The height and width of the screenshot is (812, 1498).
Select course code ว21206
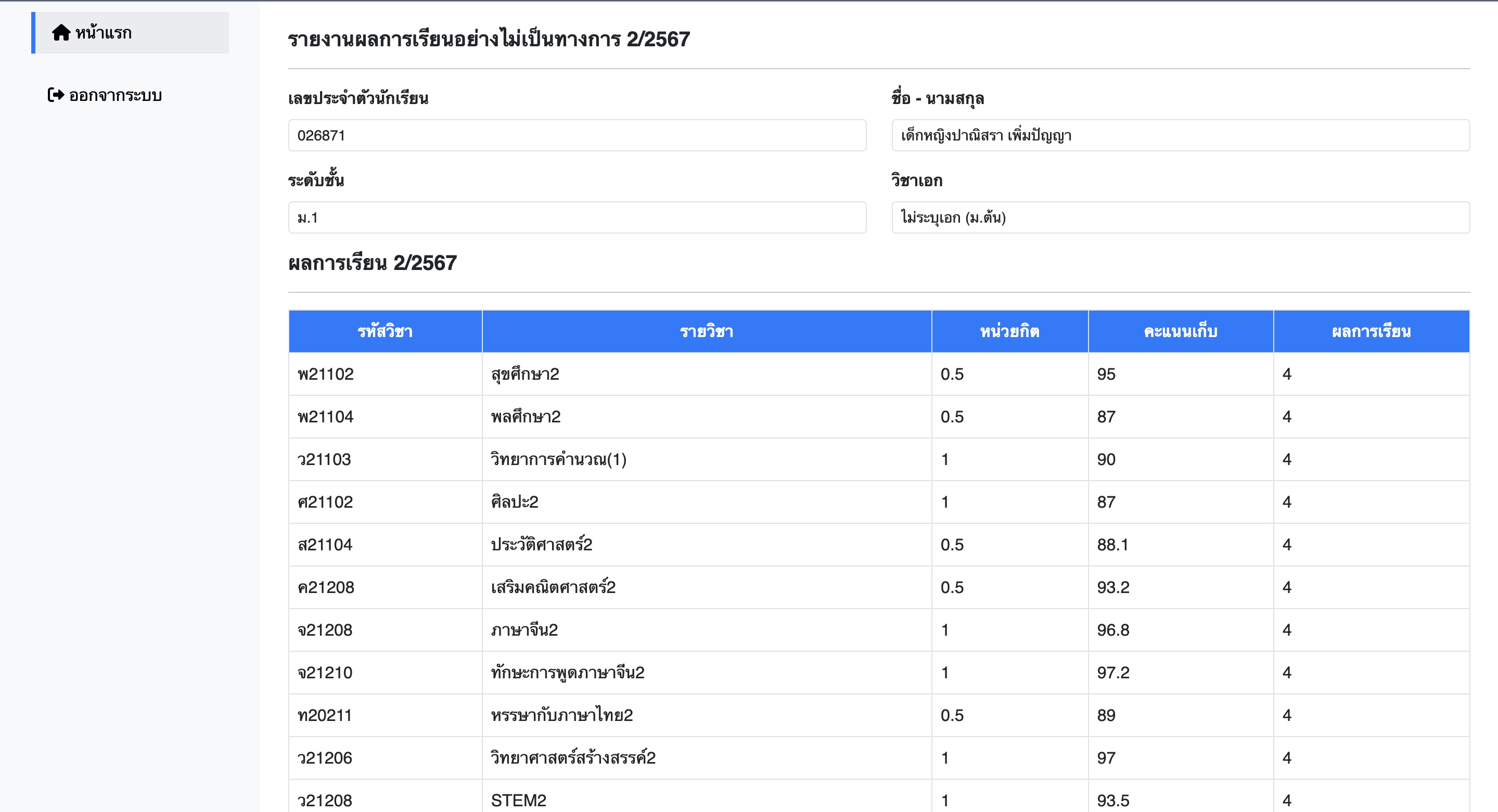pyautogui.click(x=325, y=758)
